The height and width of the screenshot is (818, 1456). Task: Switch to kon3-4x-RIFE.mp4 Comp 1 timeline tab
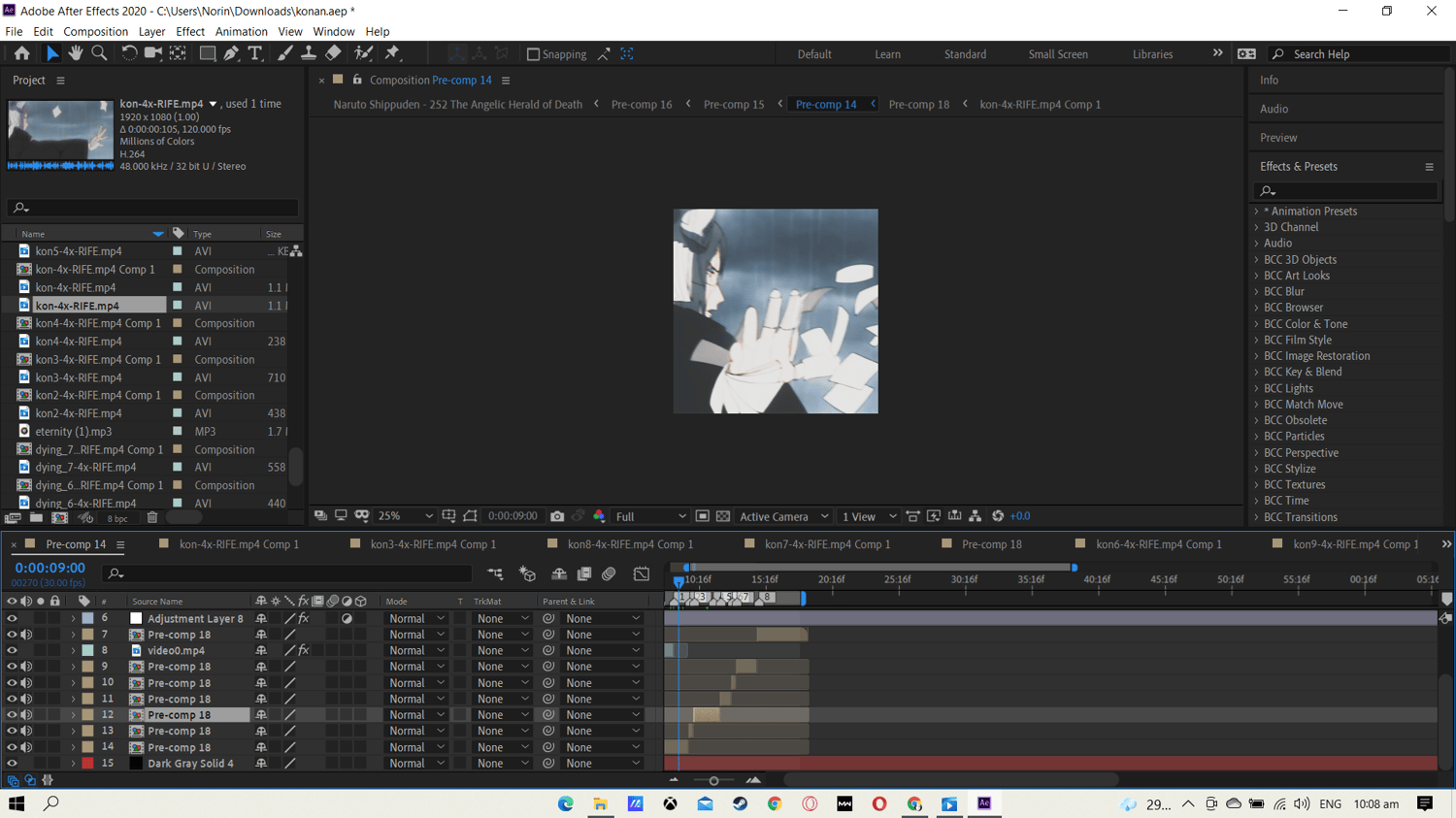point(433,544)
